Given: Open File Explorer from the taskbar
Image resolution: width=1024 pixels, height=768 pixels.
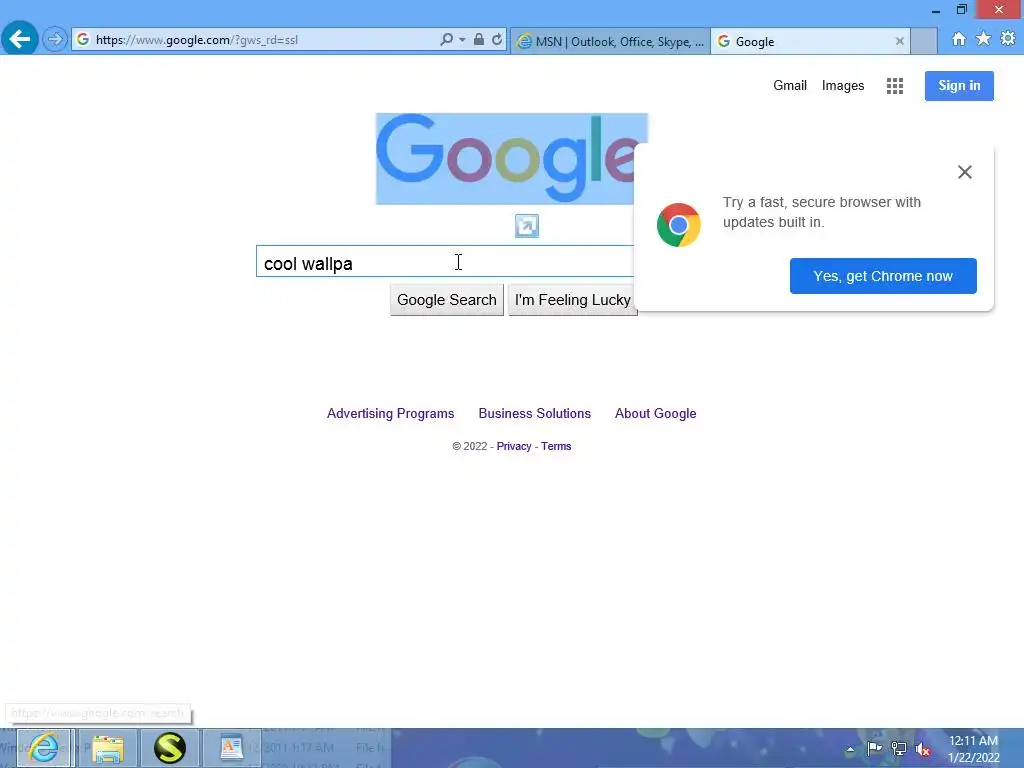Looking at the screenshot, I should [x=108, y=748].
